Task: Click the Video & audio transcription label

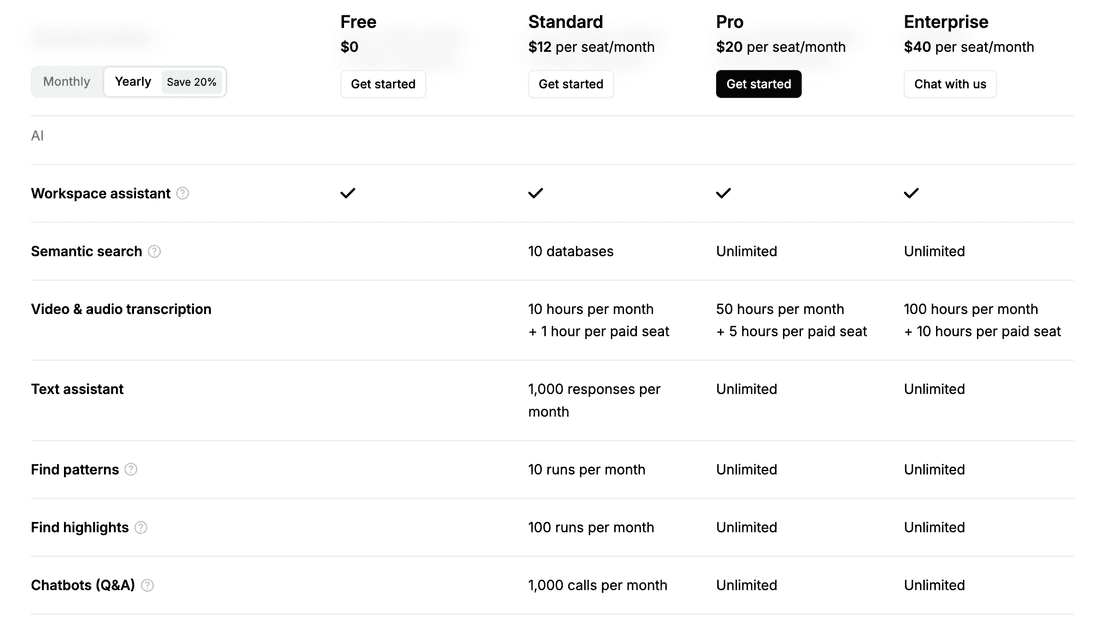Action: tap(121, 310)
